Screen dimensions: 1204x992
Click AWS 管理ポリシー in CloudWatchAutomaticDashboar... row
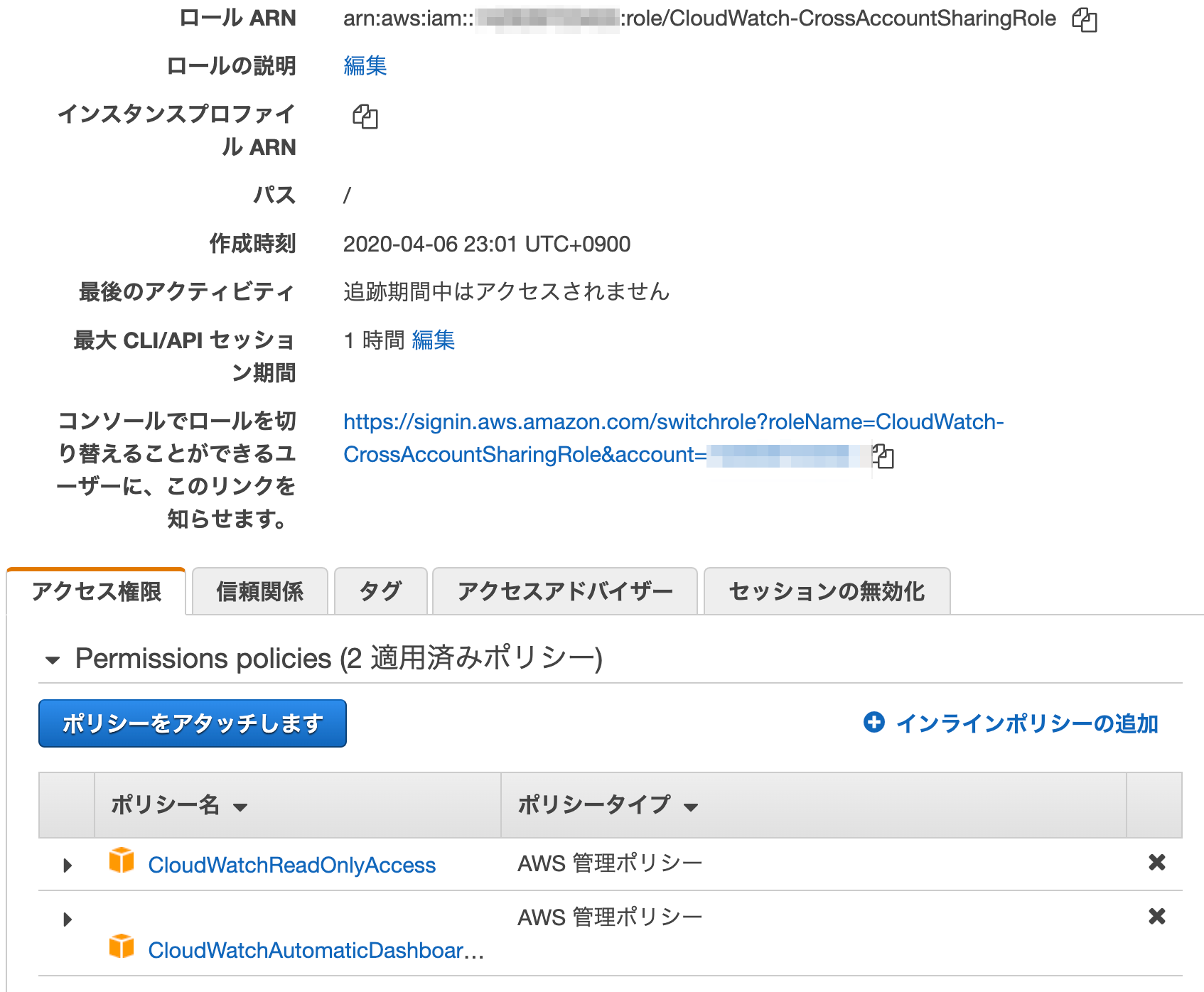(x=610, y=917)
